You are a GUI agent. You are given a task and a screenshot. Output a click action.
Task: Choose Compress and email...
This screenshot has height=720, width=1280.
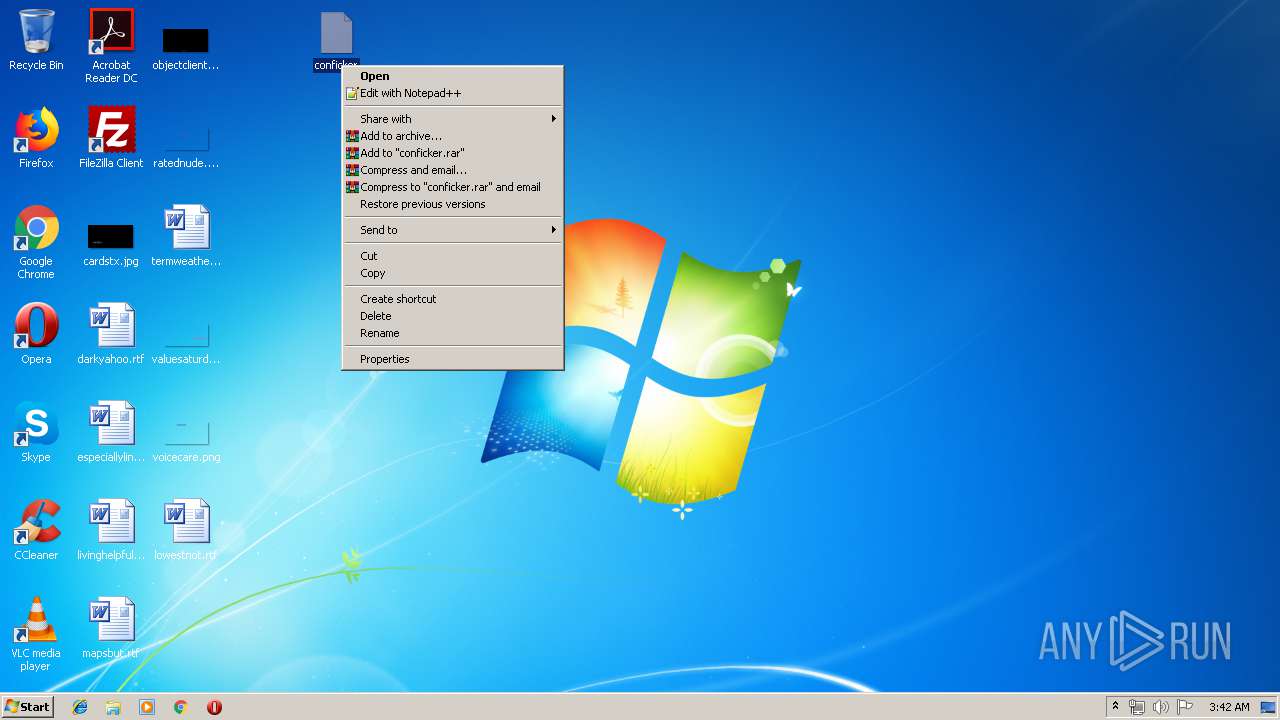[x=453, y=170]
